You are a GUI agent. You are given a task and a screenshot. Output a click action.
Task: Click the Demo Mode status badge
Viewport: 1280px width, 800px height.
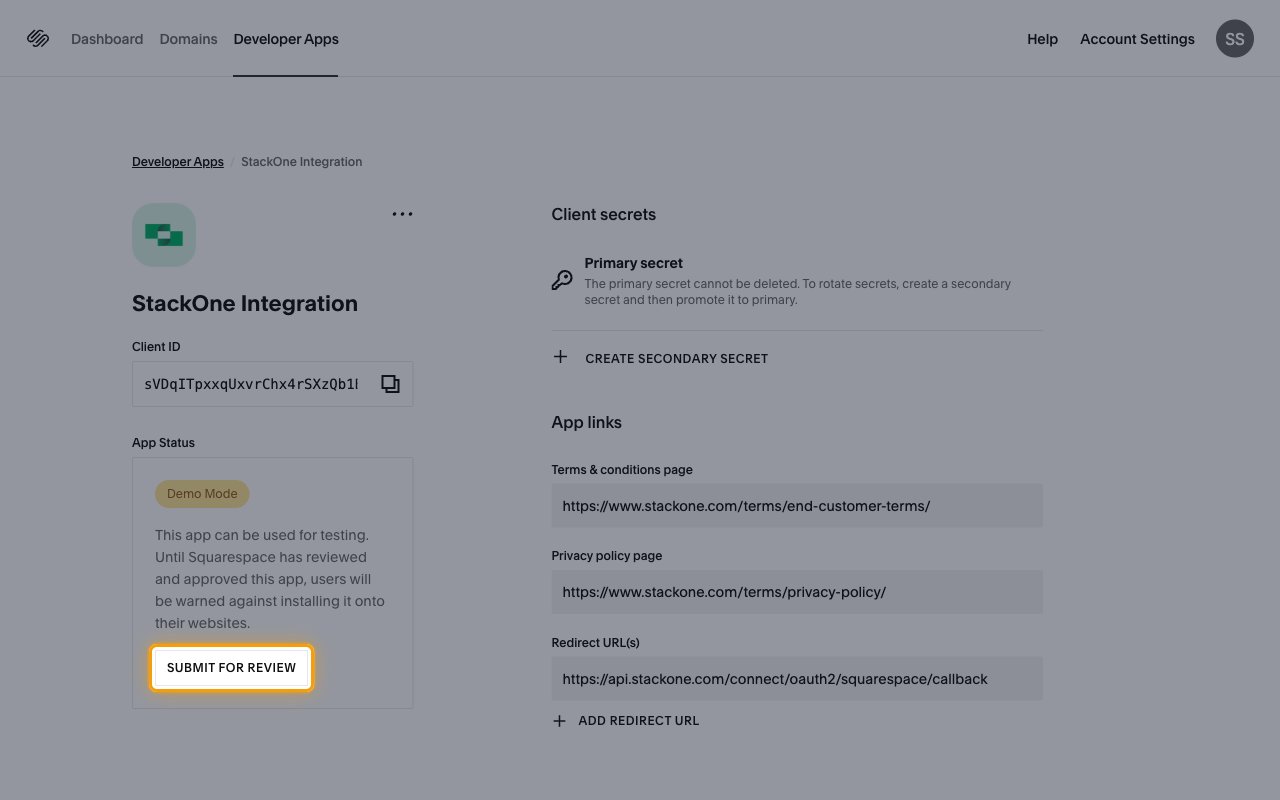202,494
